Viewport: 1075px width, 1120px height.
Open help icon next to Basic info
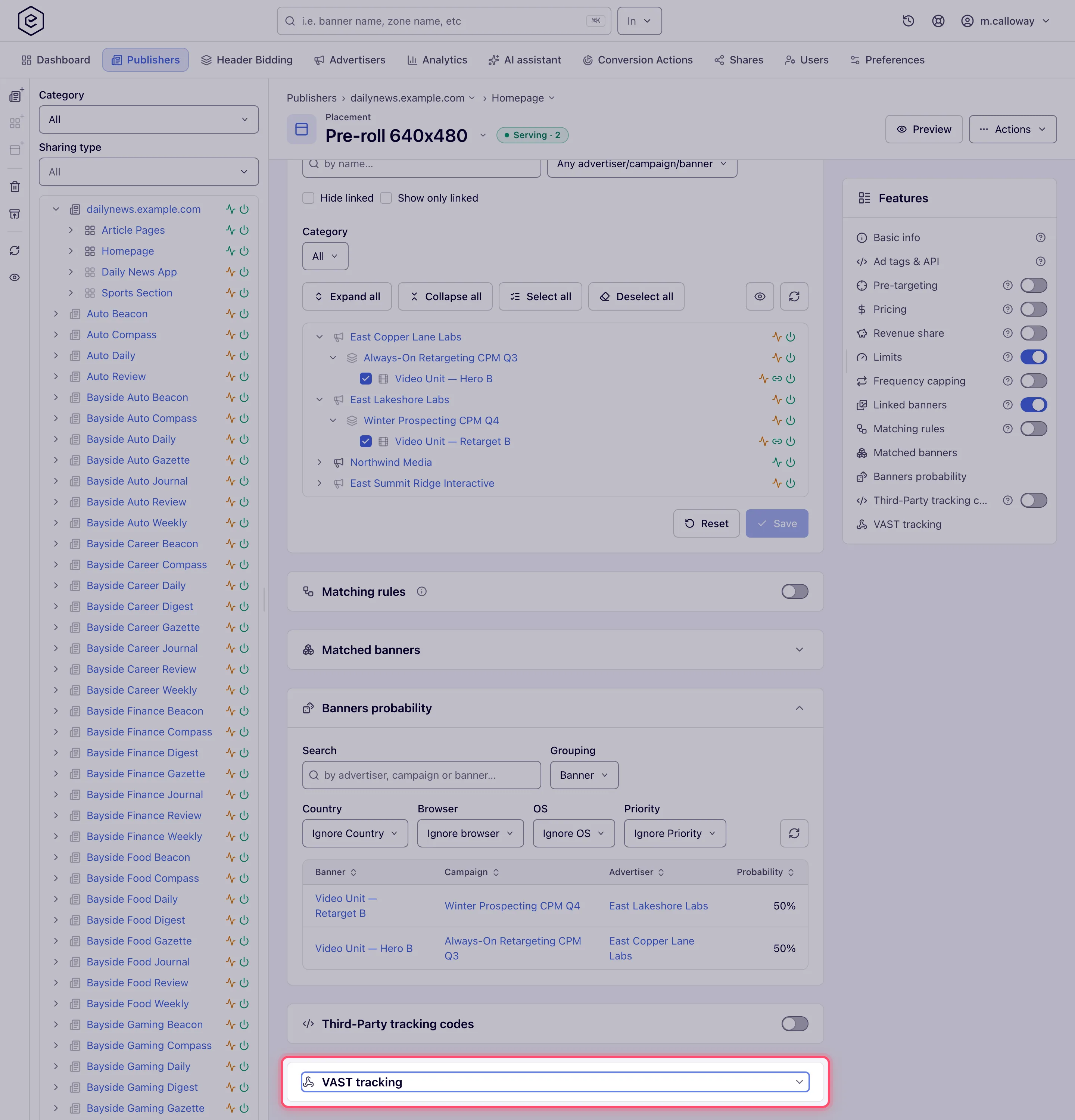[1040, 238]
